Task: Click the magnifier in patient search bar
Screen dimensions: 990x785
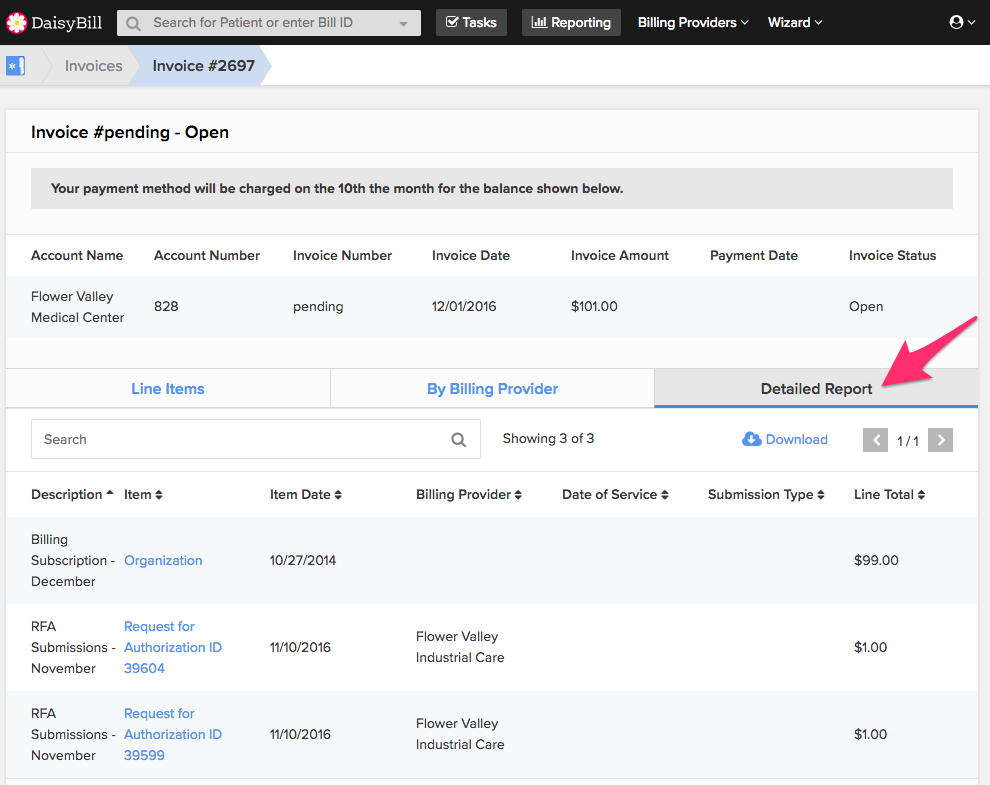Action: [x=133, y=23]
